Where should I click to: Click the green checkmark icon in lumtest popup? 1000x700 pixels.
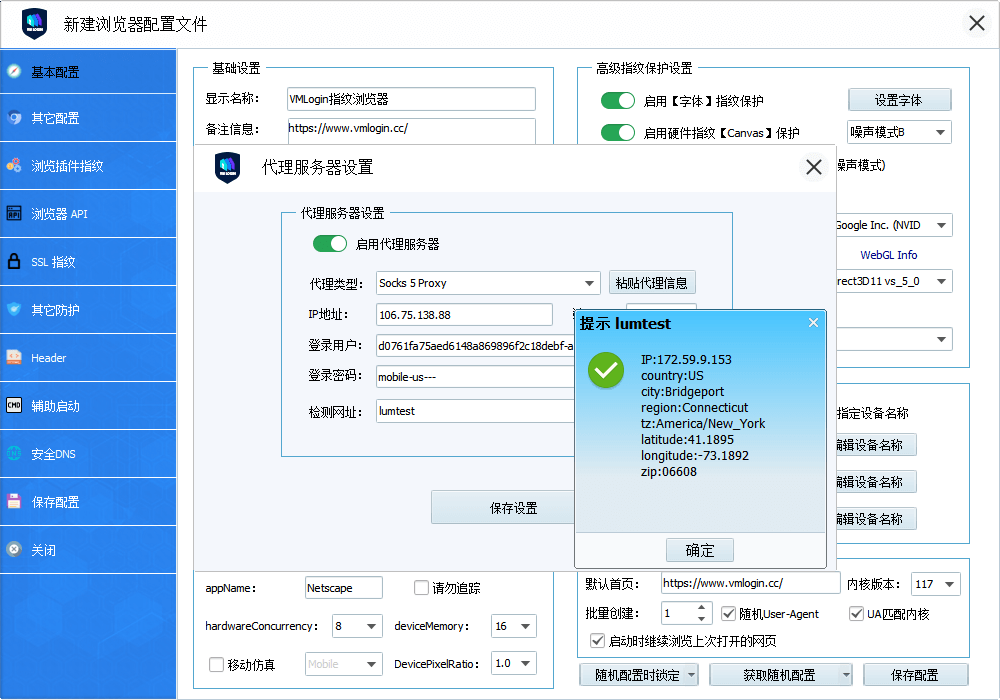(606, 370)
